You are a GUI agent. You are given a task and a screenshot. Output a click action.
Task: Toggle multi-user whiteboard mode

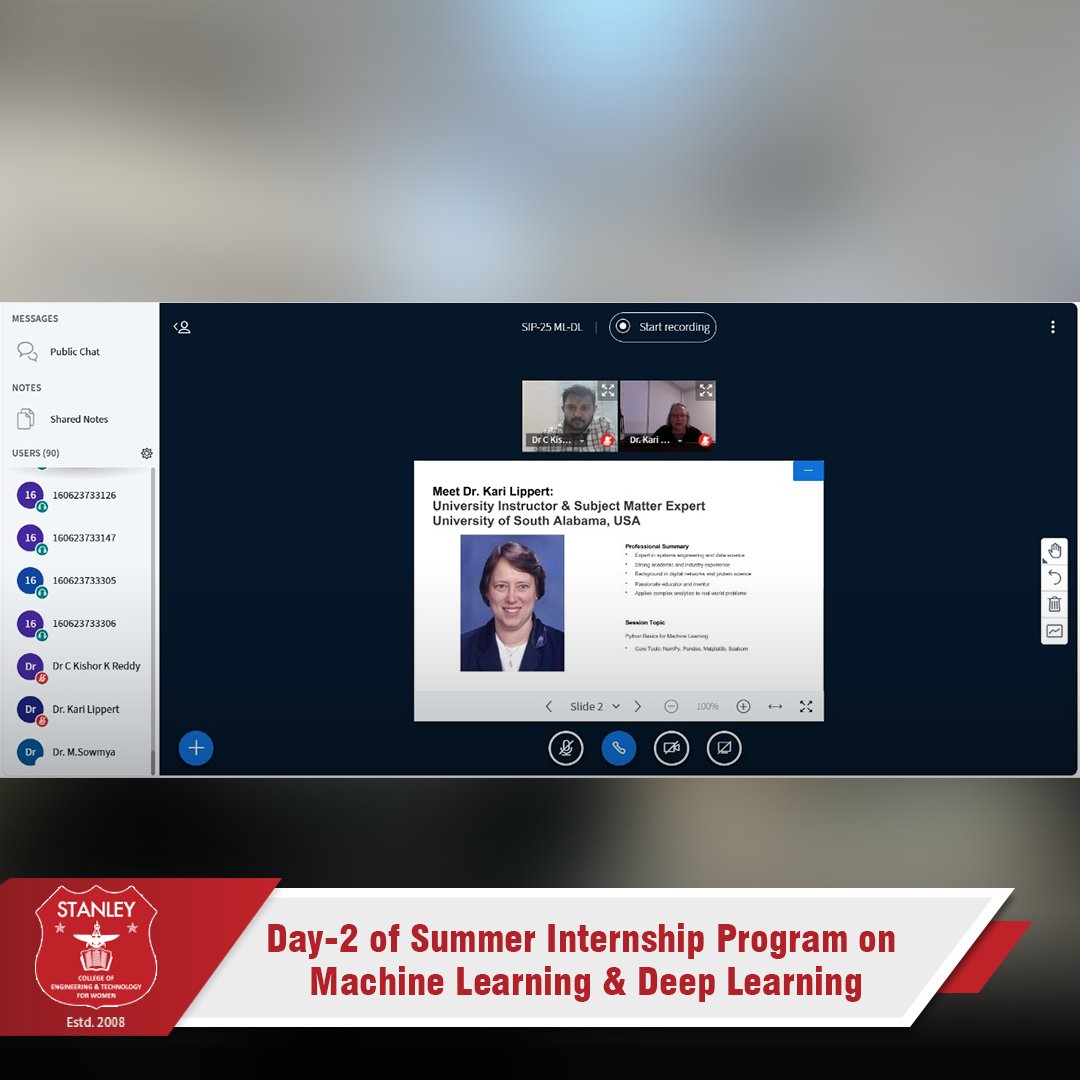click(1054, 631)
